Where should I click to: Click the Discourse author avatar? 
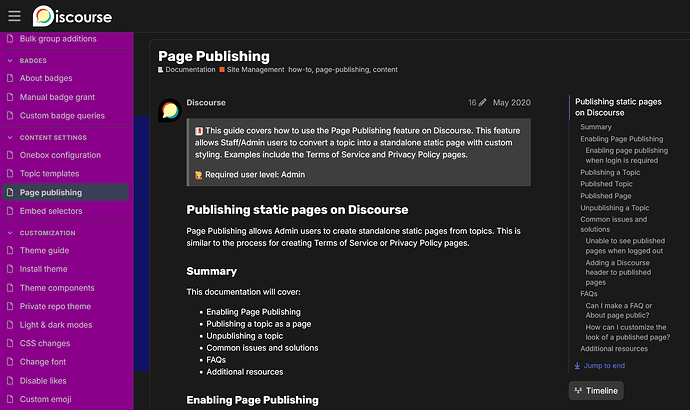(170, 110)
